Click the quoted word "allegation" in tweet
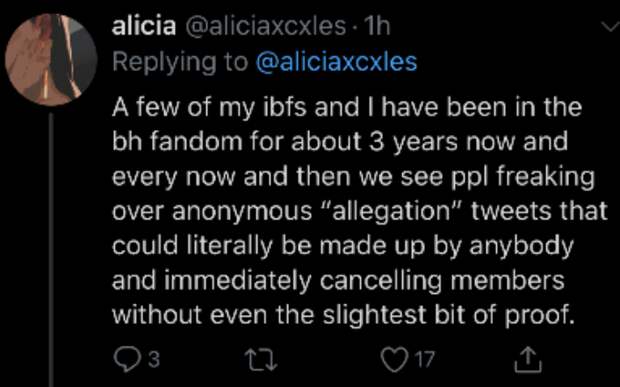Viewport: 620px width, 387px height. (x=392, y=211)
